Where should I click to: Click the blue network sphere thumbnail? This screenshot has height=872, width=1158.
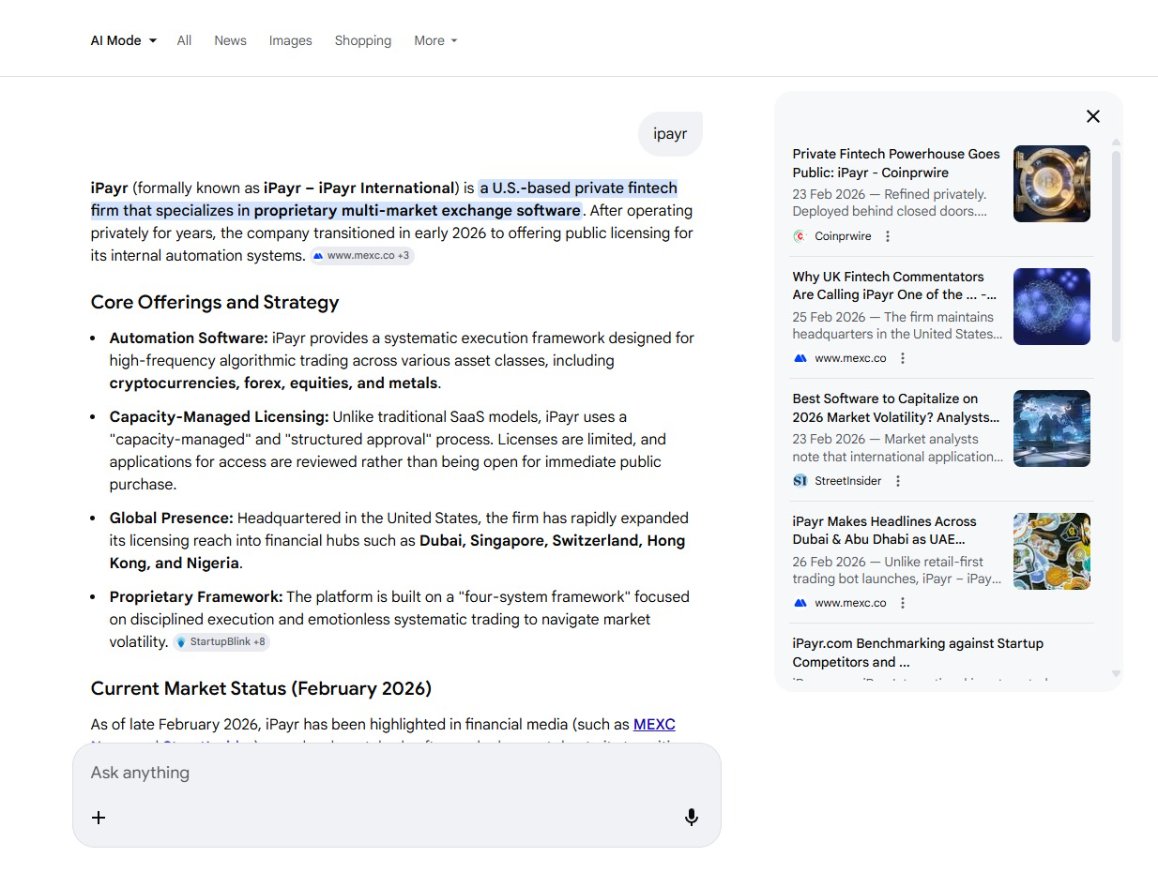[1052, 306]
